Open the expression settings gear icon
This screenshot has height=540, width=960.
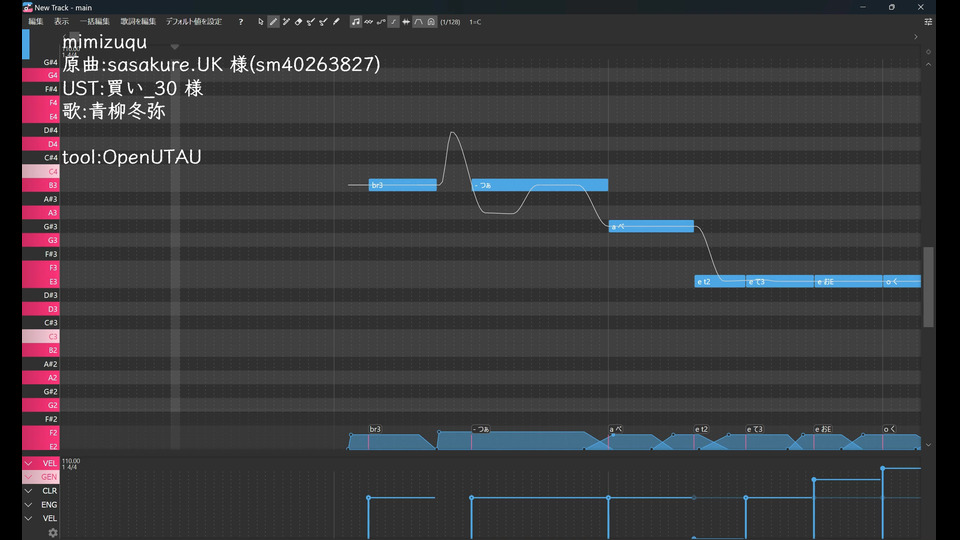tap(53, 533)
